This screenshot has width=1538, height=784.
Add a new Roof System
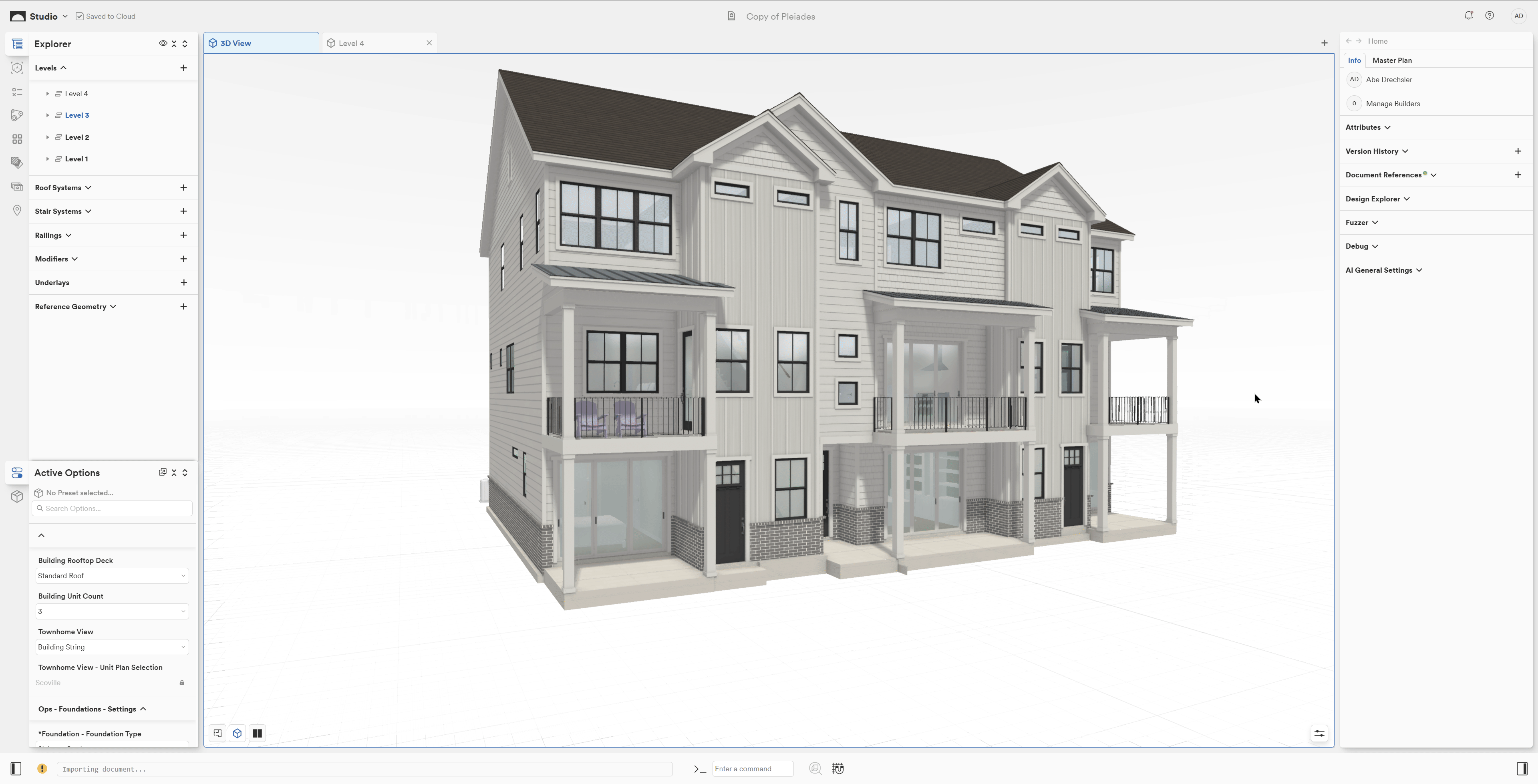[183, 187]
